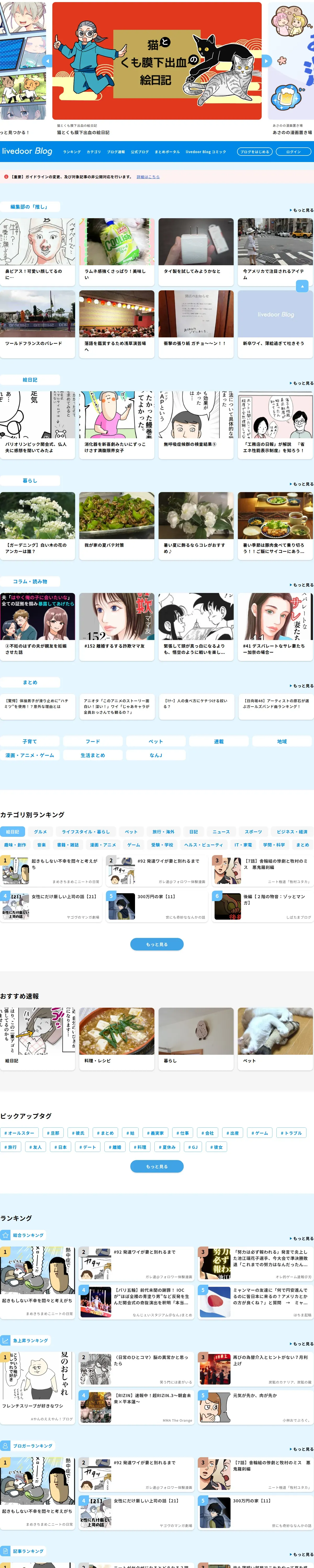The width and height of the screenshot is (314, 1568).
Task: Click the star icon beside 総合ランキング
Action: click(x=5, y=1235)
